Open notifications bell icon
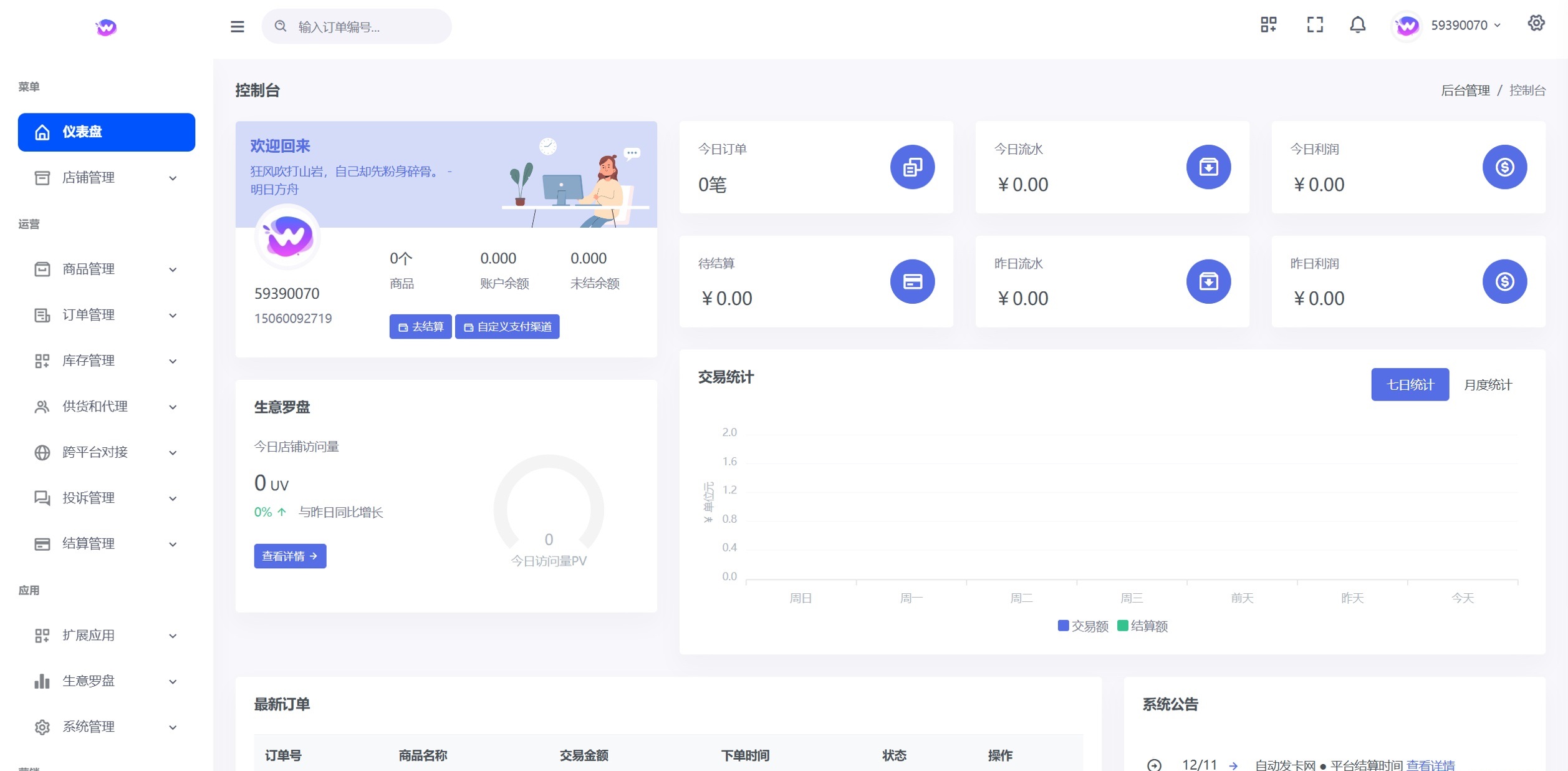 coord(1358,25)
